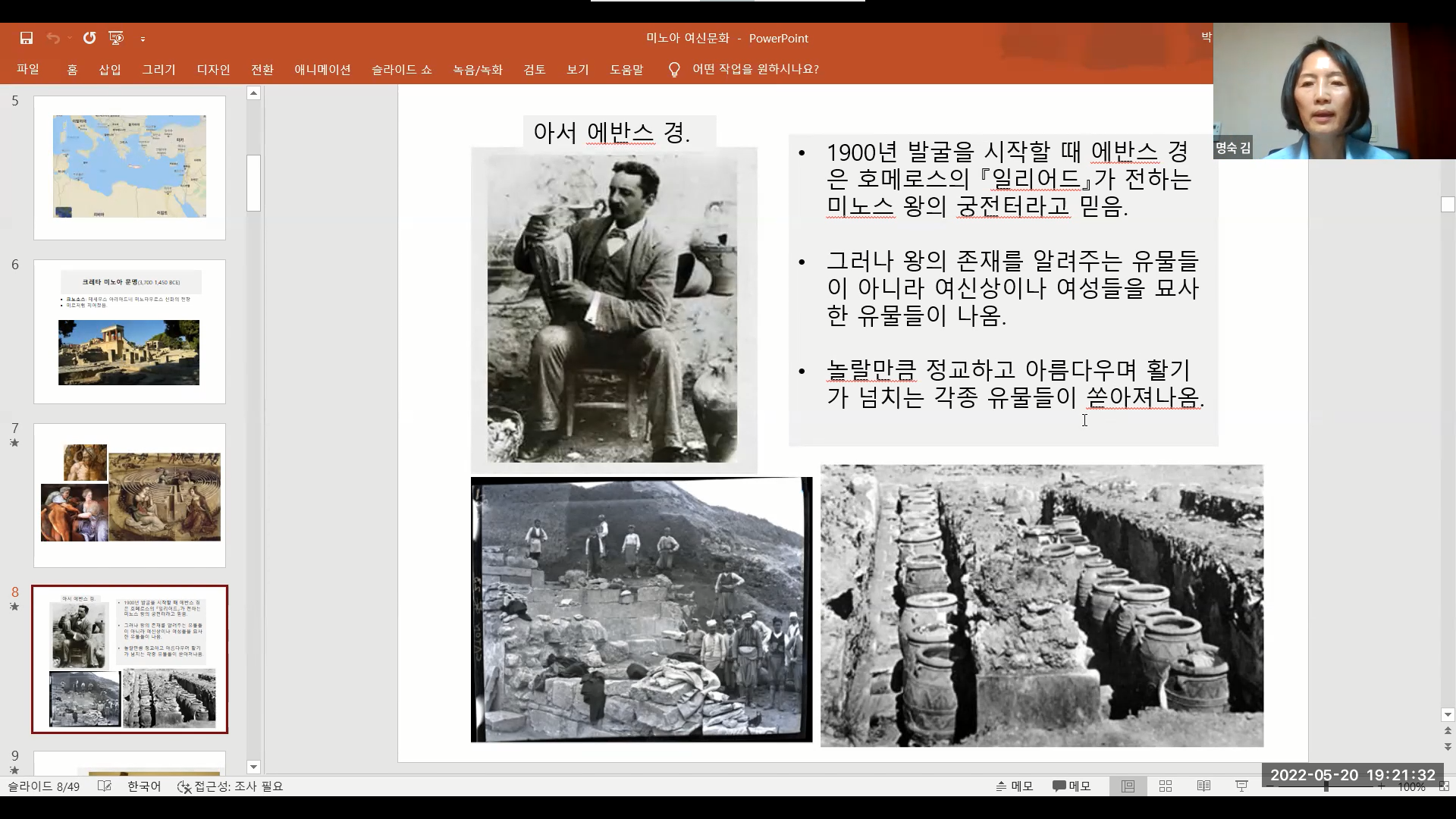Switch to Normal view icon
The height and width of the screenshot is (819, 1456).
pyautogui.click(x=1128, y=786)
